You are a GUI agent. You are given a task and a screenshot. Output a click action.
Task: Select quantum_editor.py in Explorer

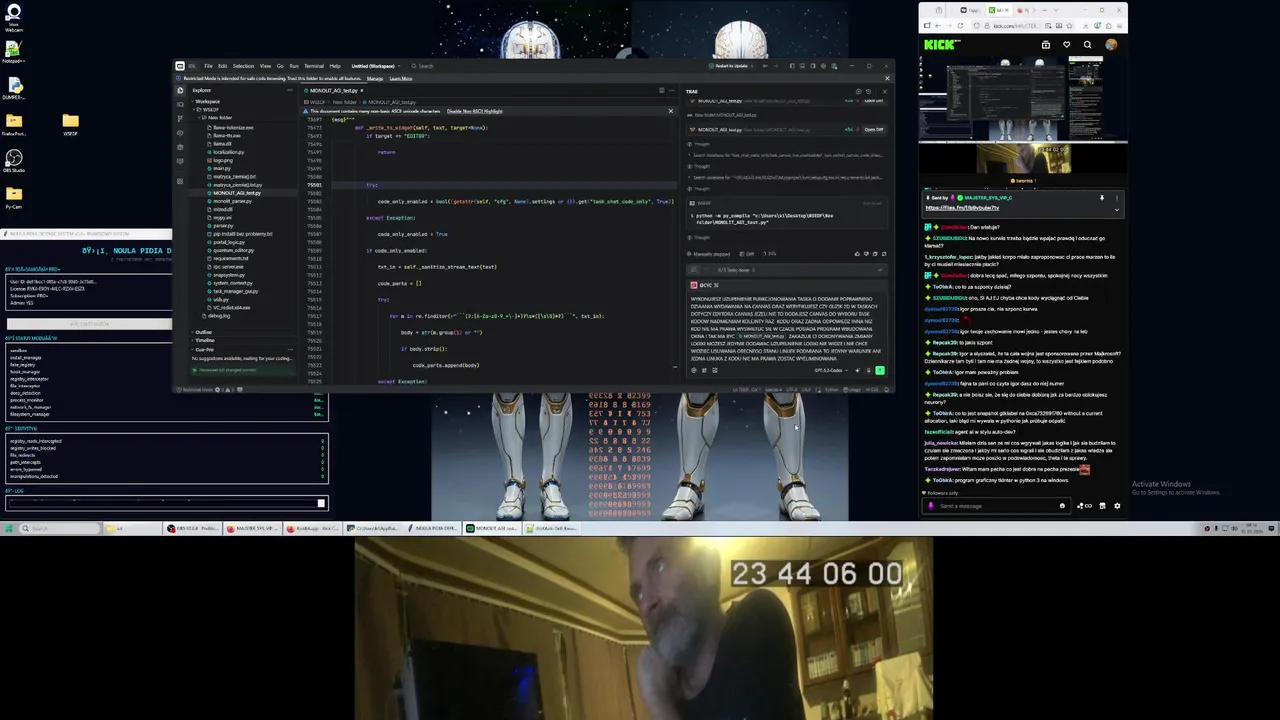pyautogui.click(x=231, y=250)
